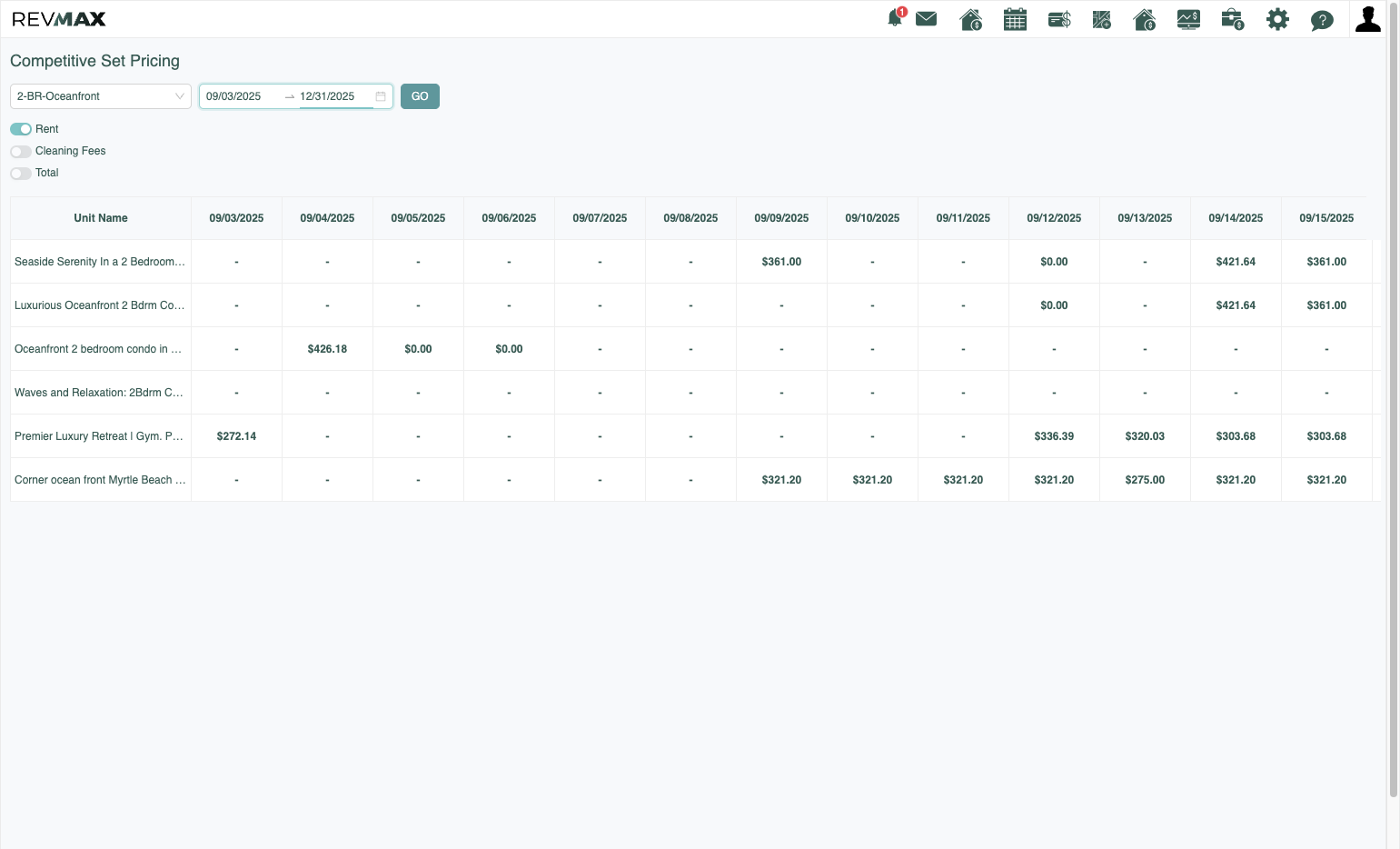1400x849 pixels.
Task: Open the credit card dollar icon
Action: click(x=1059, y=19)
